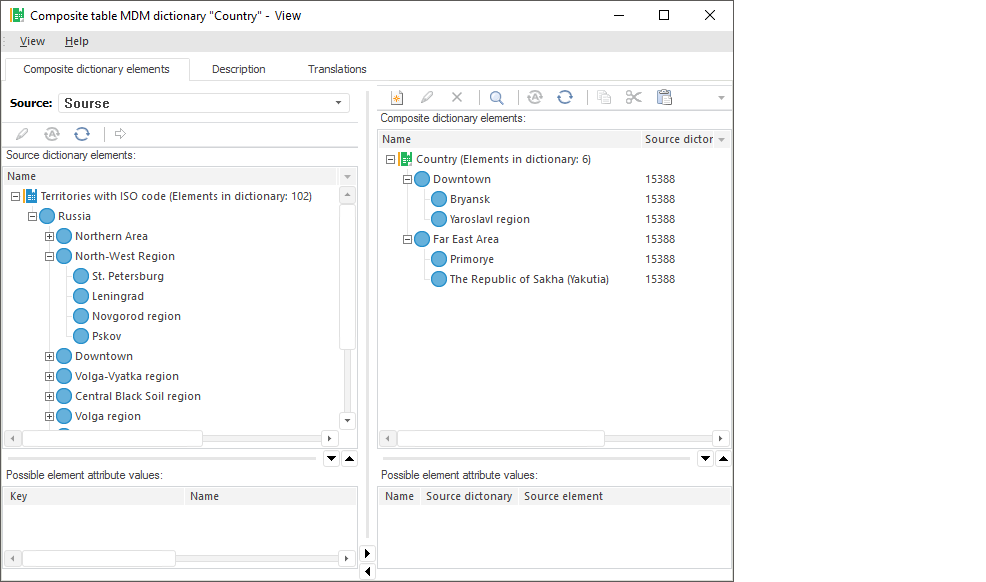986x582 pixels.
Task: Expand the Volga region node
Action: 50,417
